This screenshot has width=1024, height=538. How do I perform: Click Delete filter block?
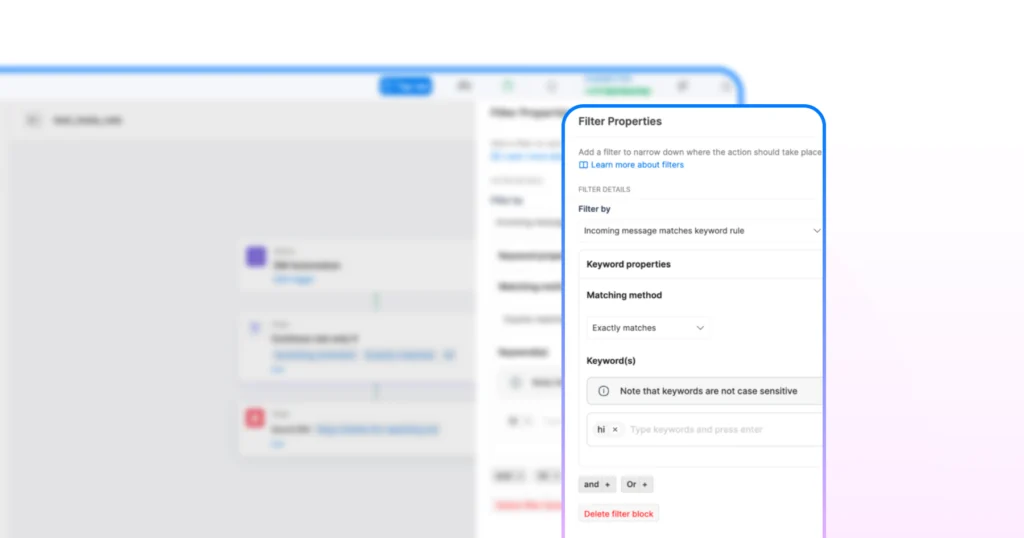point(618,514)
